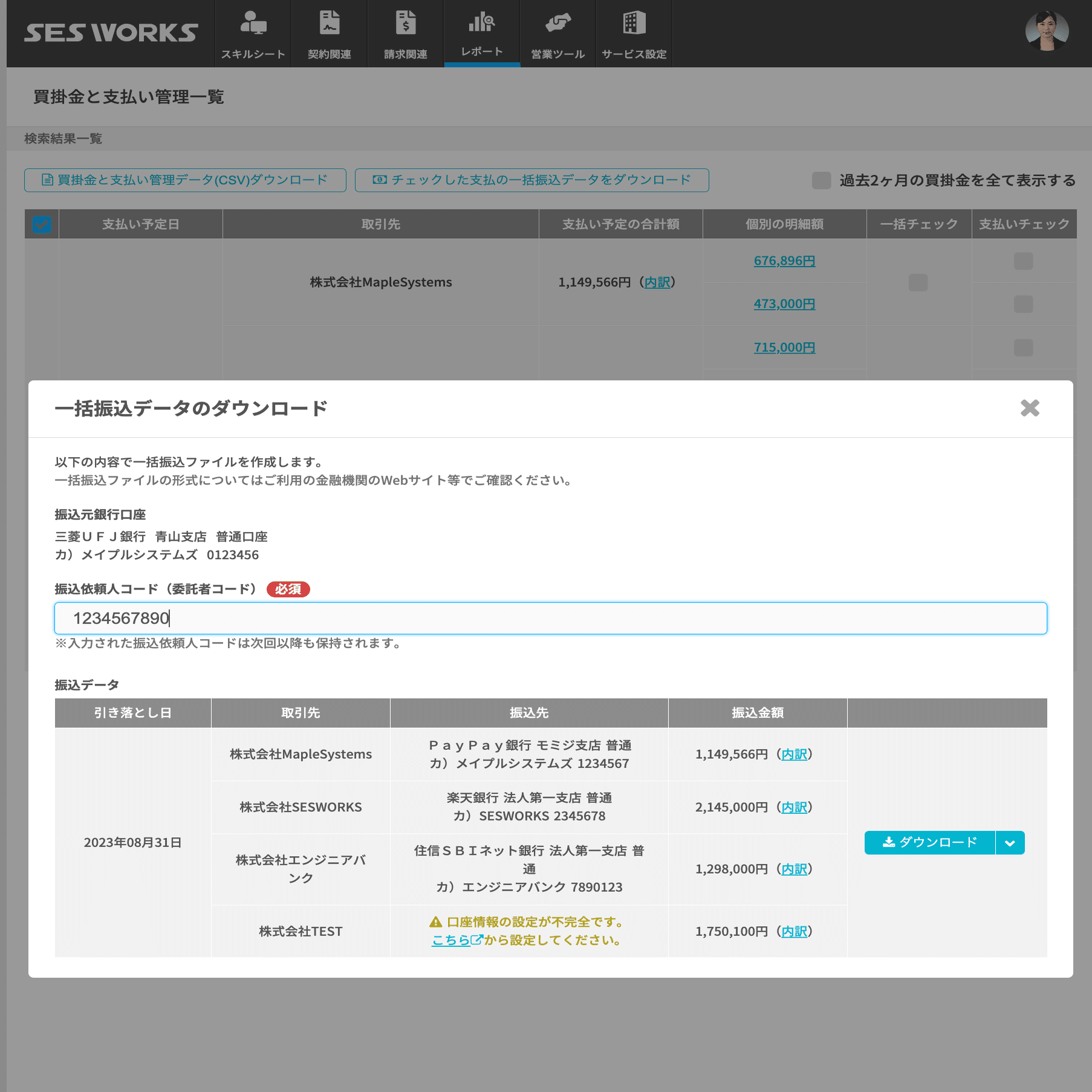Click the こちら link to fix account settings

[452, 940]
